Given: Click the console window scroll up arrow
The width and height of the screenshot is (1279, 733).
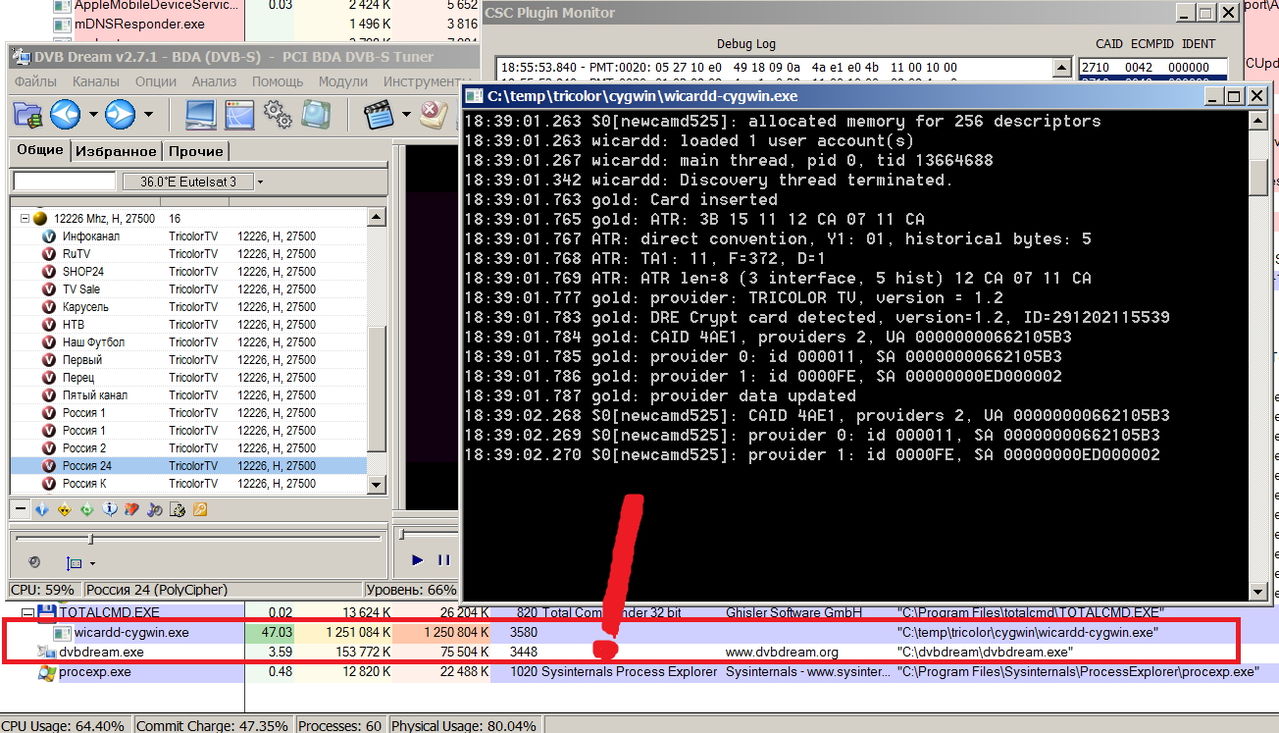Looking at the screenshot, I should click(x=1259, y=120).
